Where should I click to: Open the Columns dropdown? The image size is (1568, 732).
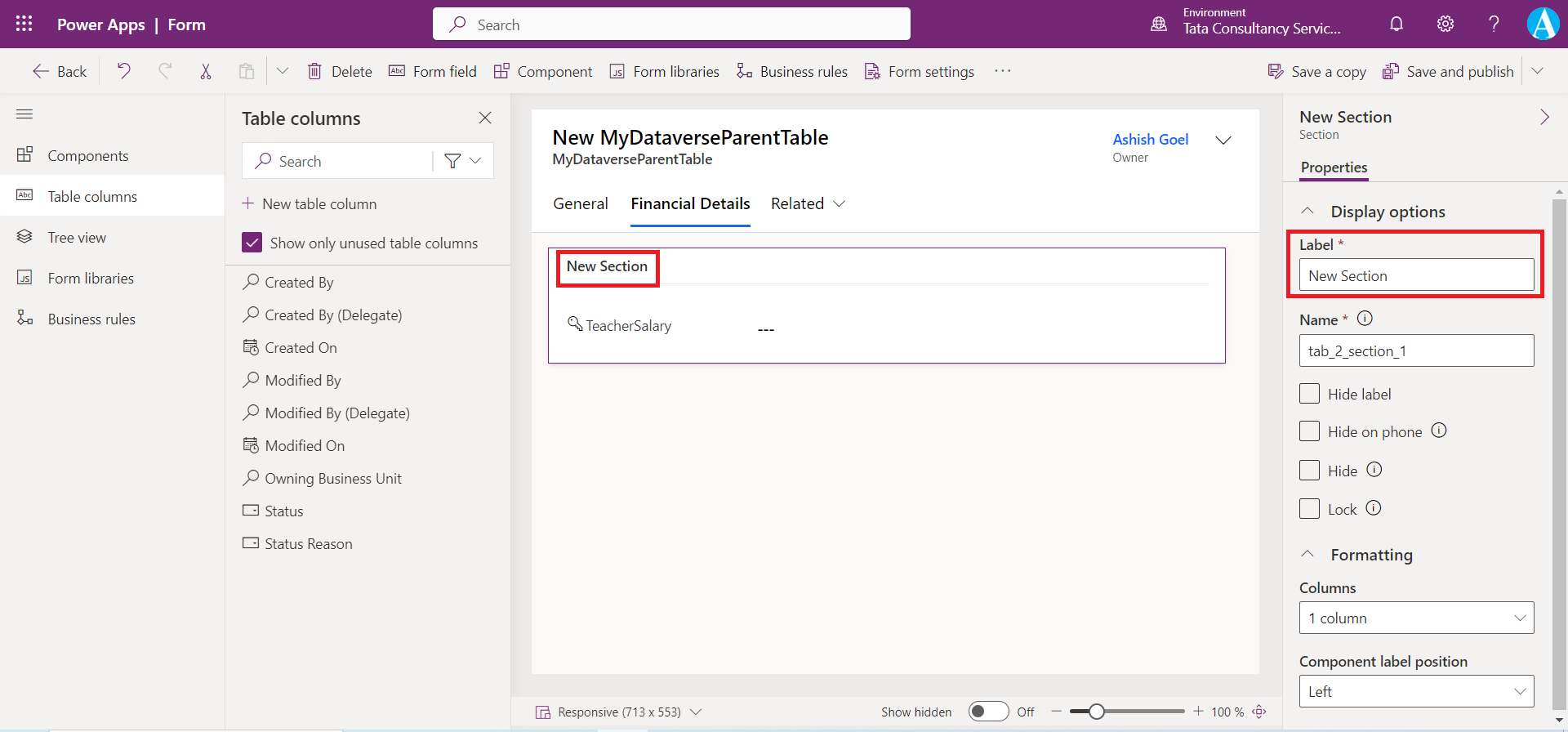click(1416, 618)
